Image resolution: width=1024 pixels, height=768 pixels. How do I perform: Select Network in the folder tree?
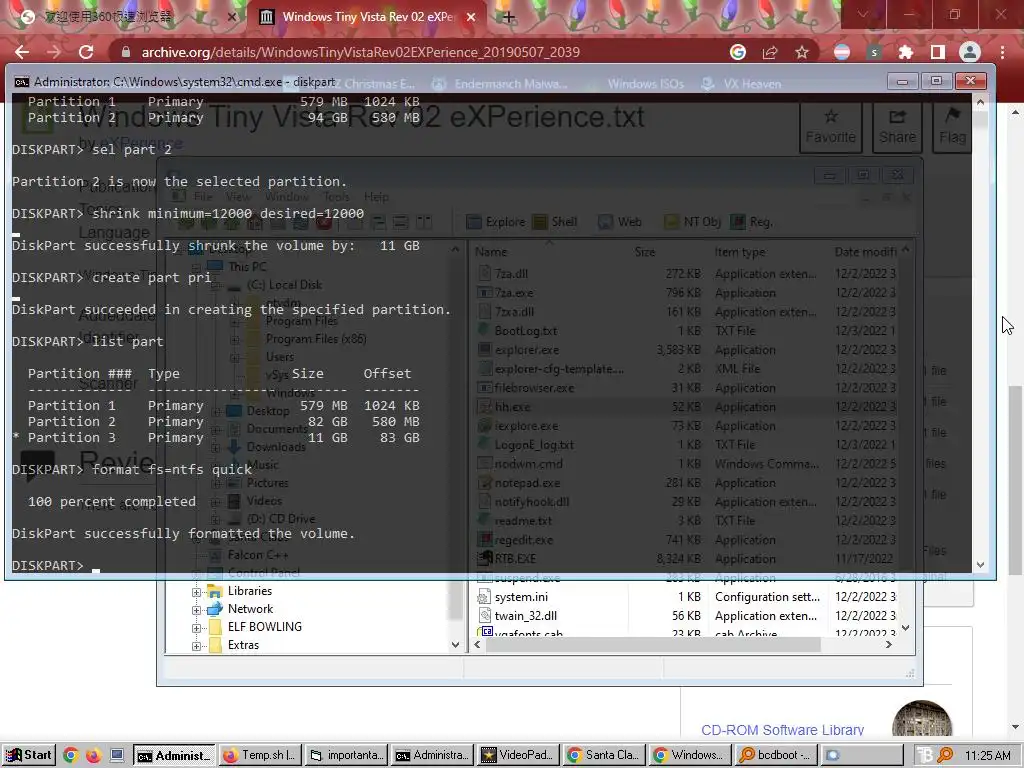(250, 609)
